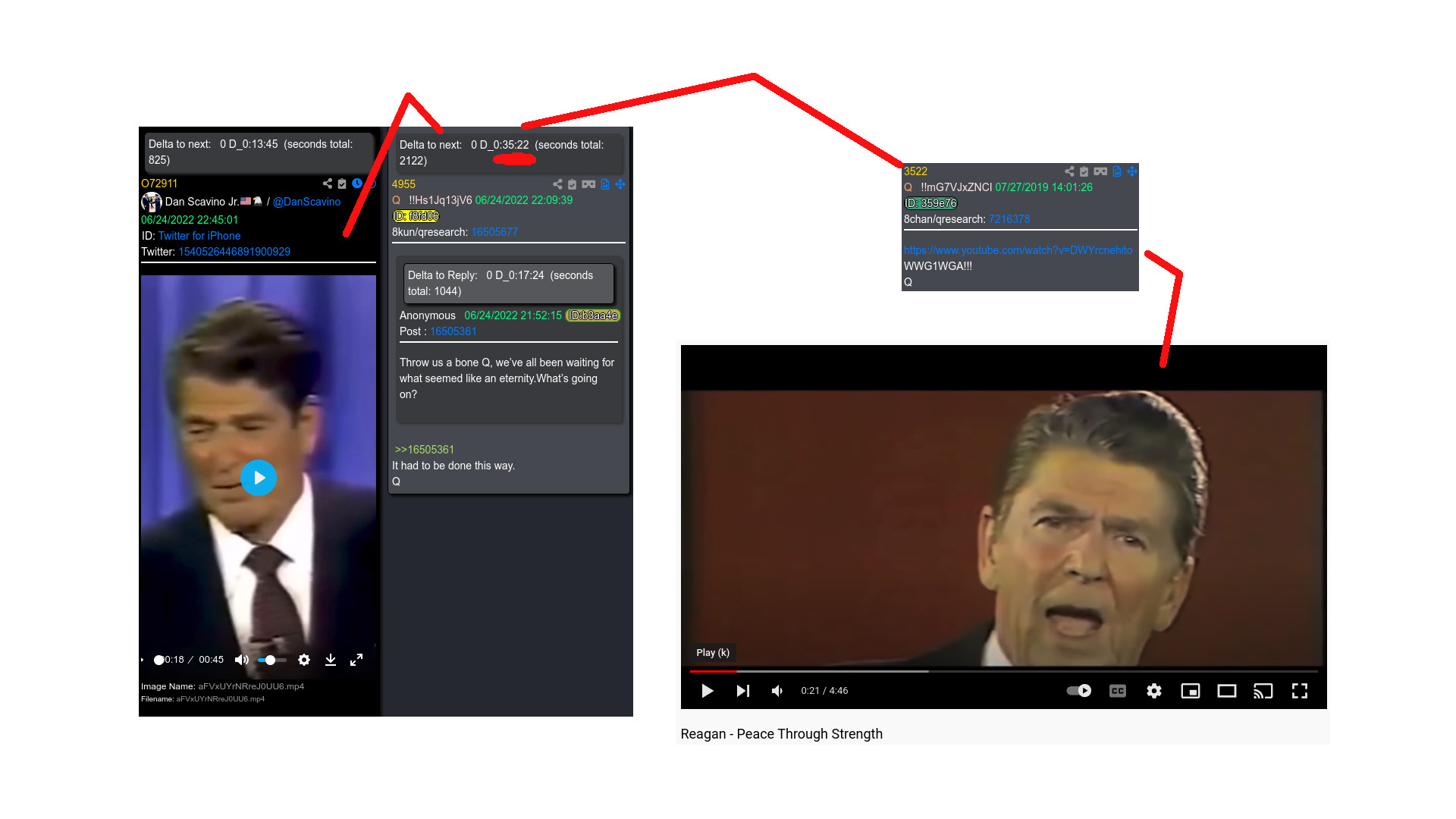Click the clipboard-check icon on post O72911
Image resolution: width=1456 pixels, height=819 pixels.
tap(342, 184)
